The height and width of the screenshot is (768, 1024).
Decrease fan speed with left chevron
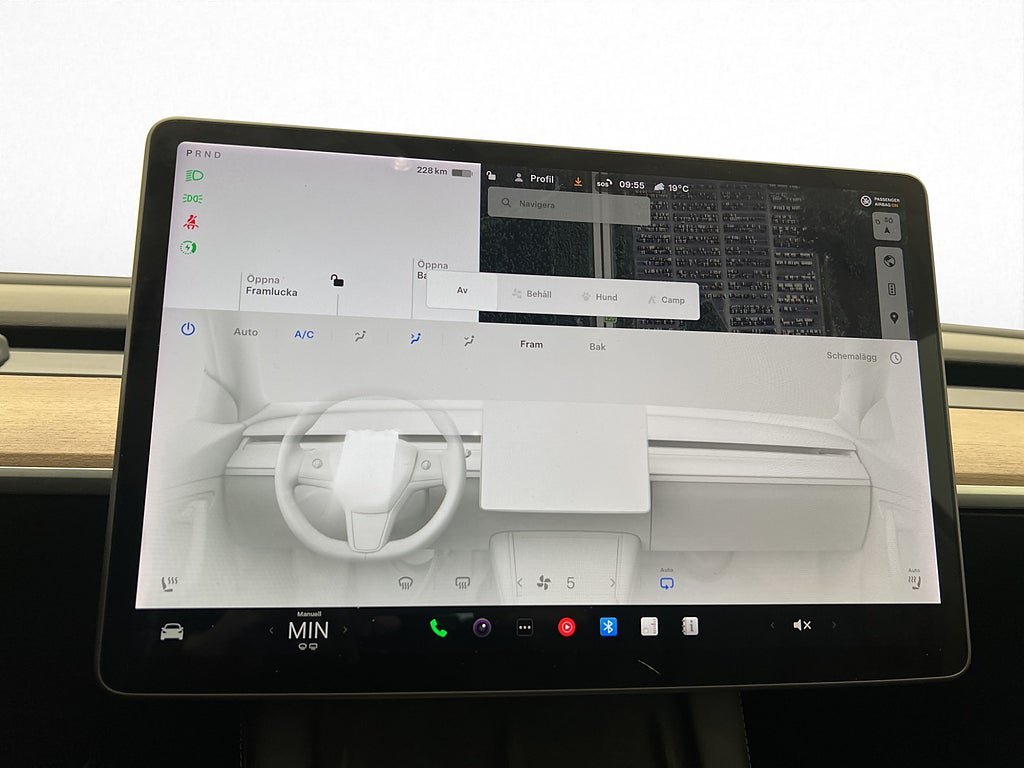click(519, 582)
